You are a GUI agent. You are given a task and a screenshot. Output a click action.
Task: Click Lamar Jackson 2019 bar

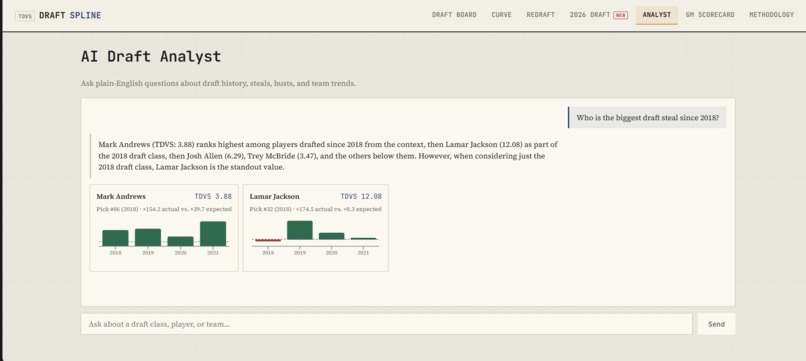[300, 230]
